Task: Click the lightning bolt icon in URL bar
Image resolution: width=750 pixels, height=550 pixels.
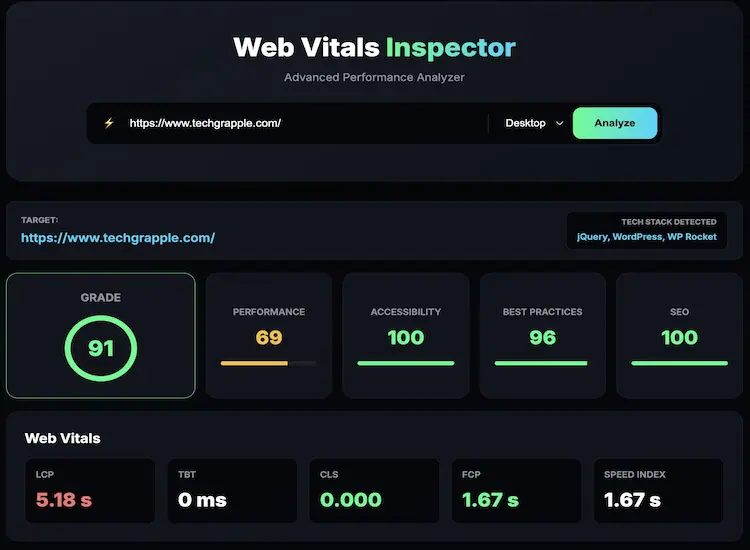Action: (109, 123)
